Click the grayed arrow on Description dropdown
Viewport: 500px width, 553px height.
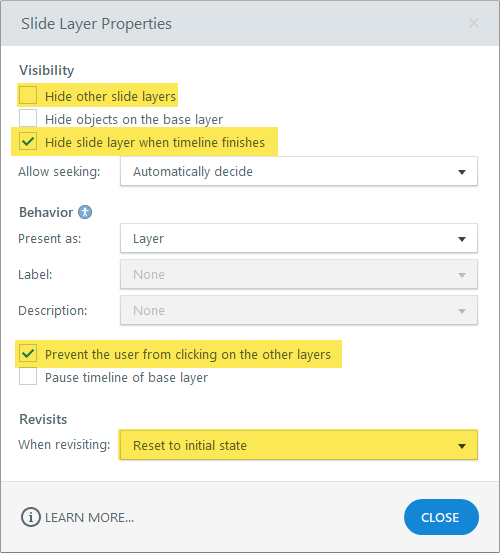pyautogui.click(x=462, y=311)
